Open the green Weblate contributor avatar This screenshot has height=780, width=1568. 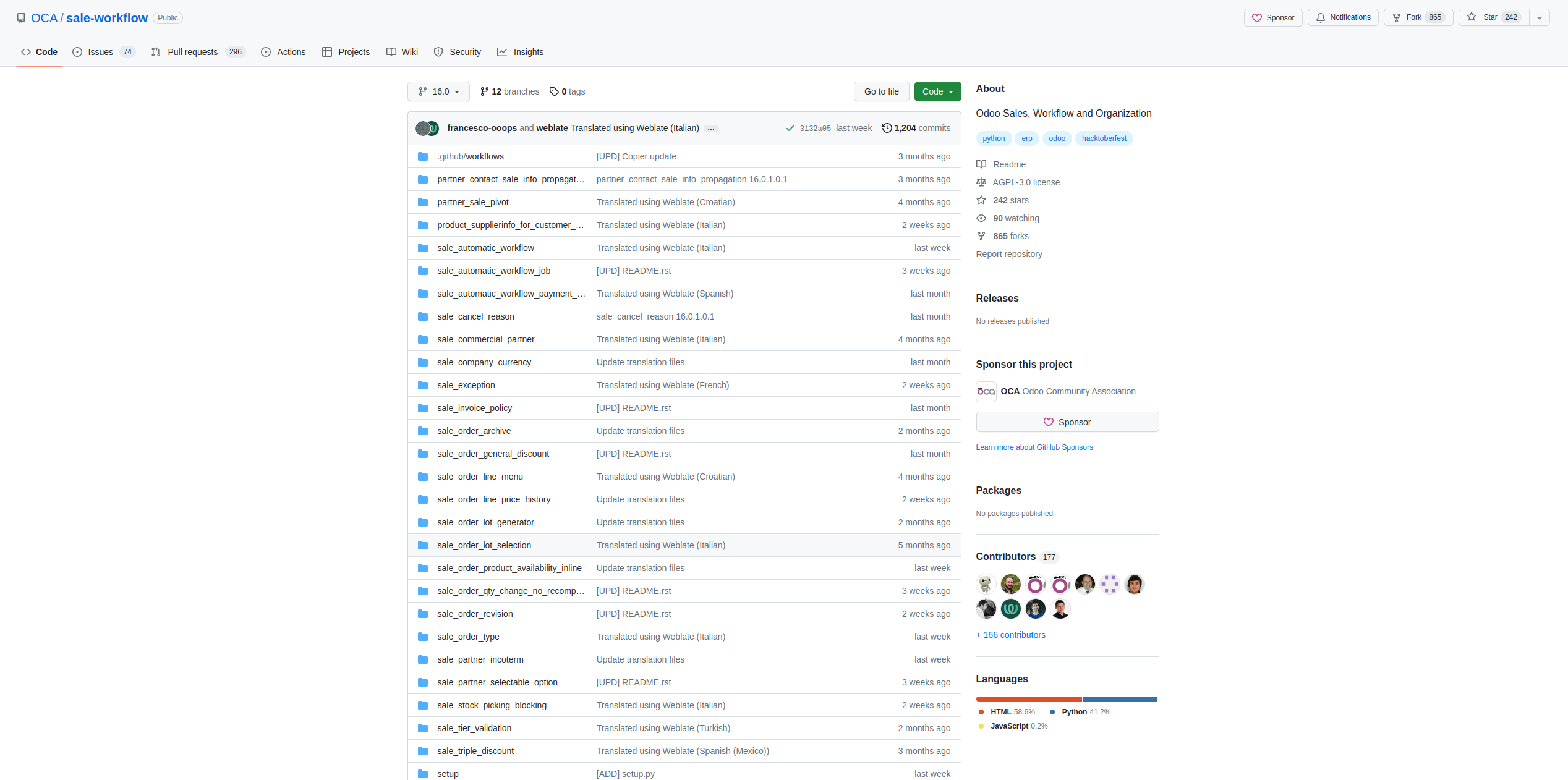[x=1011, y=609]
